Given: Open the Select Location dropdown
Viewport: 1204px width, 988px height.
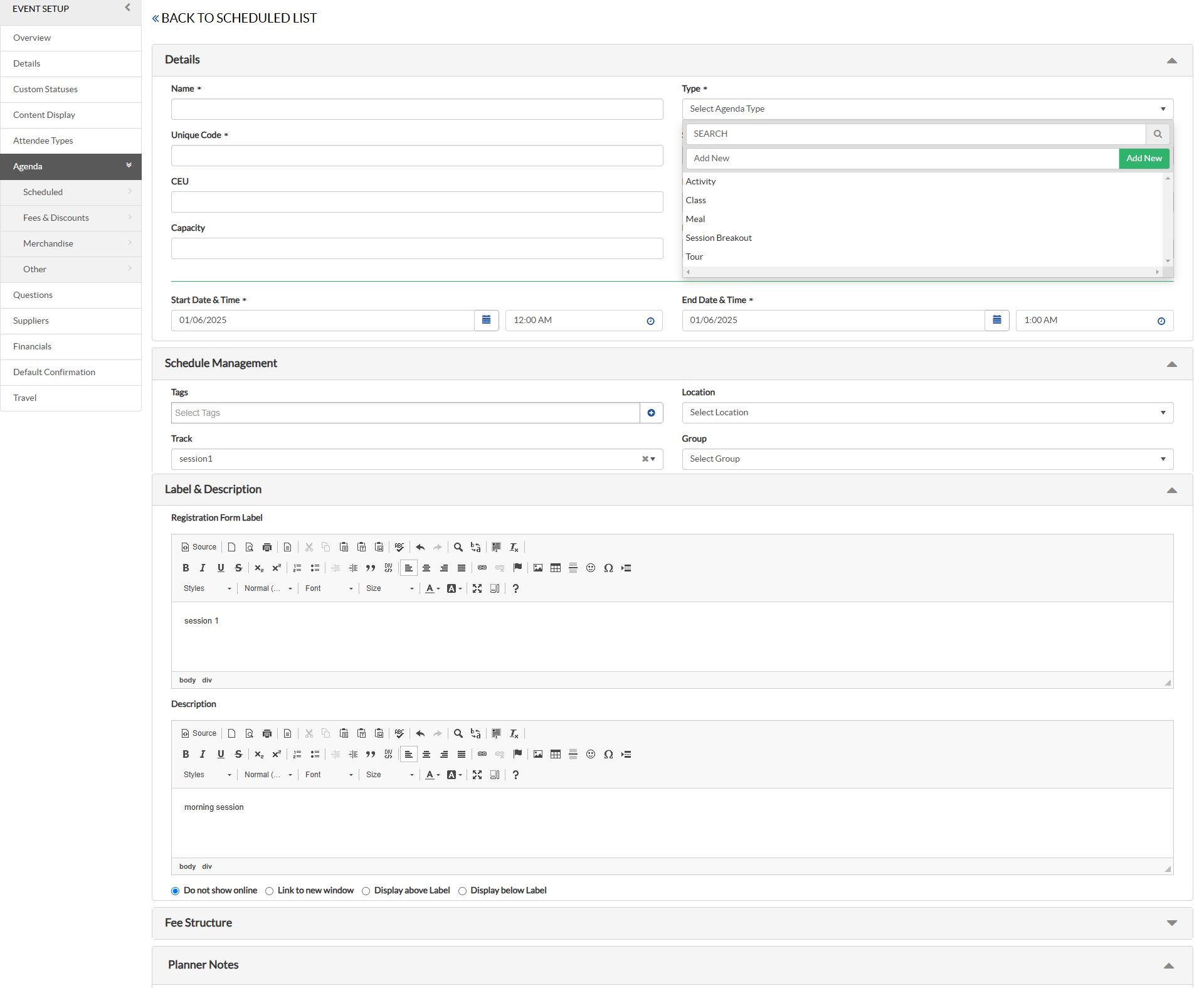Looking at the screenshot, I should coord(927,413).
